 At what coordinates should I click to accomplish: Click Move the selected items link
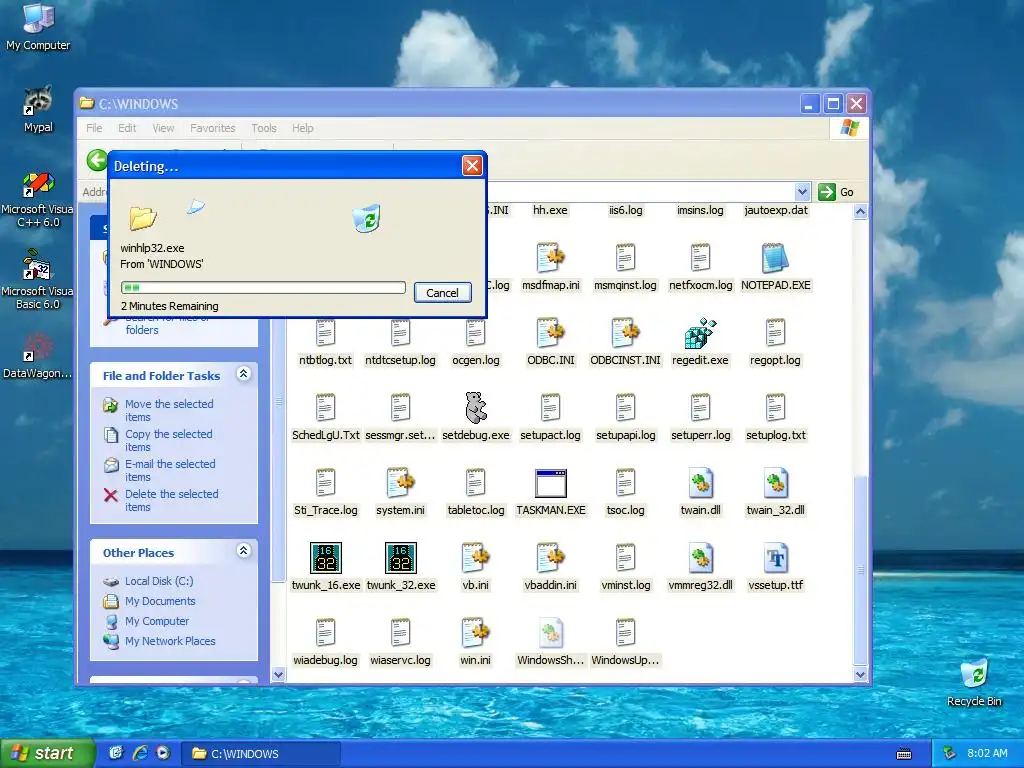click(x=169, y=410)
